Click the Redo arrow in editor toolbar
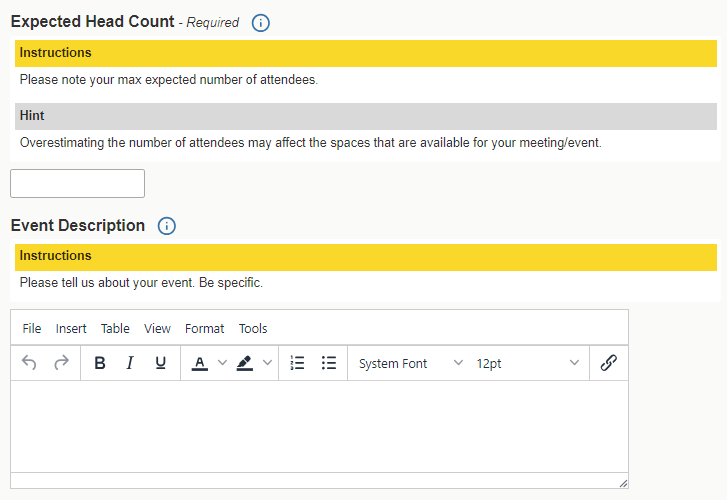Image resolution: width=727 pixels, height=500 pixels. 61,363
